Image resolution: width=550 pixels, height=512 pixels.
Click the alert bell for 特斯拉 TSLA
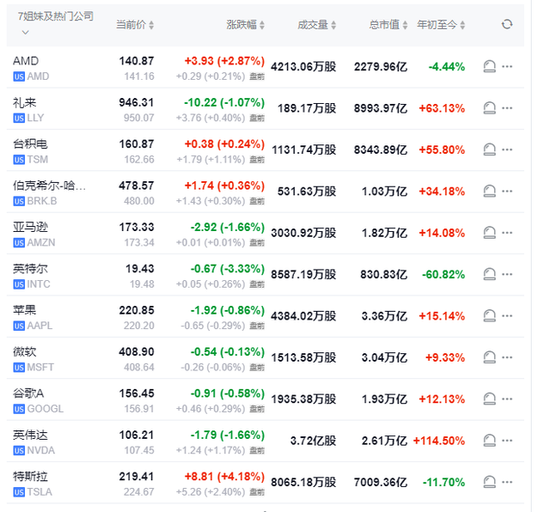(x=489, y=482)
